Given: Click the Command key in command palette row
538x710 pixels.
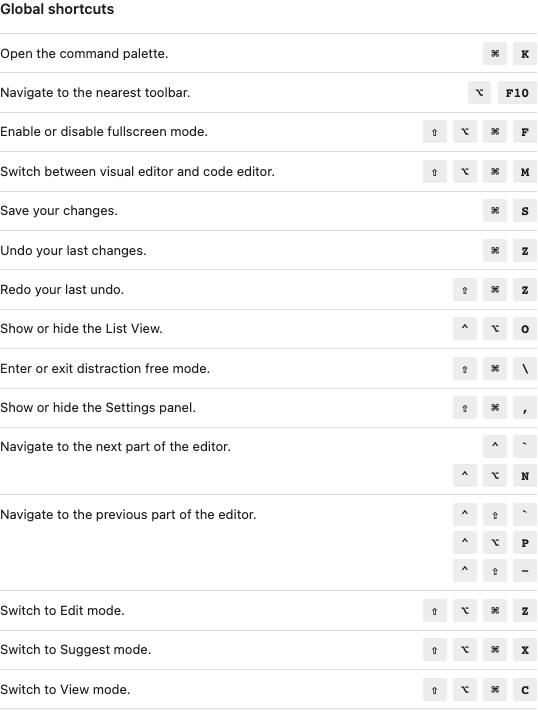Looking at the screenshot, I should coord(495,54).
